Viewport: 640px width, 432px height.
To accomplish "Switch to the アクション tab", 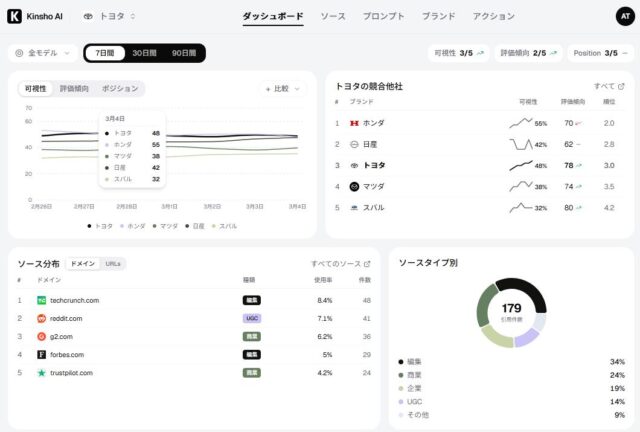I will coord(493,16).
